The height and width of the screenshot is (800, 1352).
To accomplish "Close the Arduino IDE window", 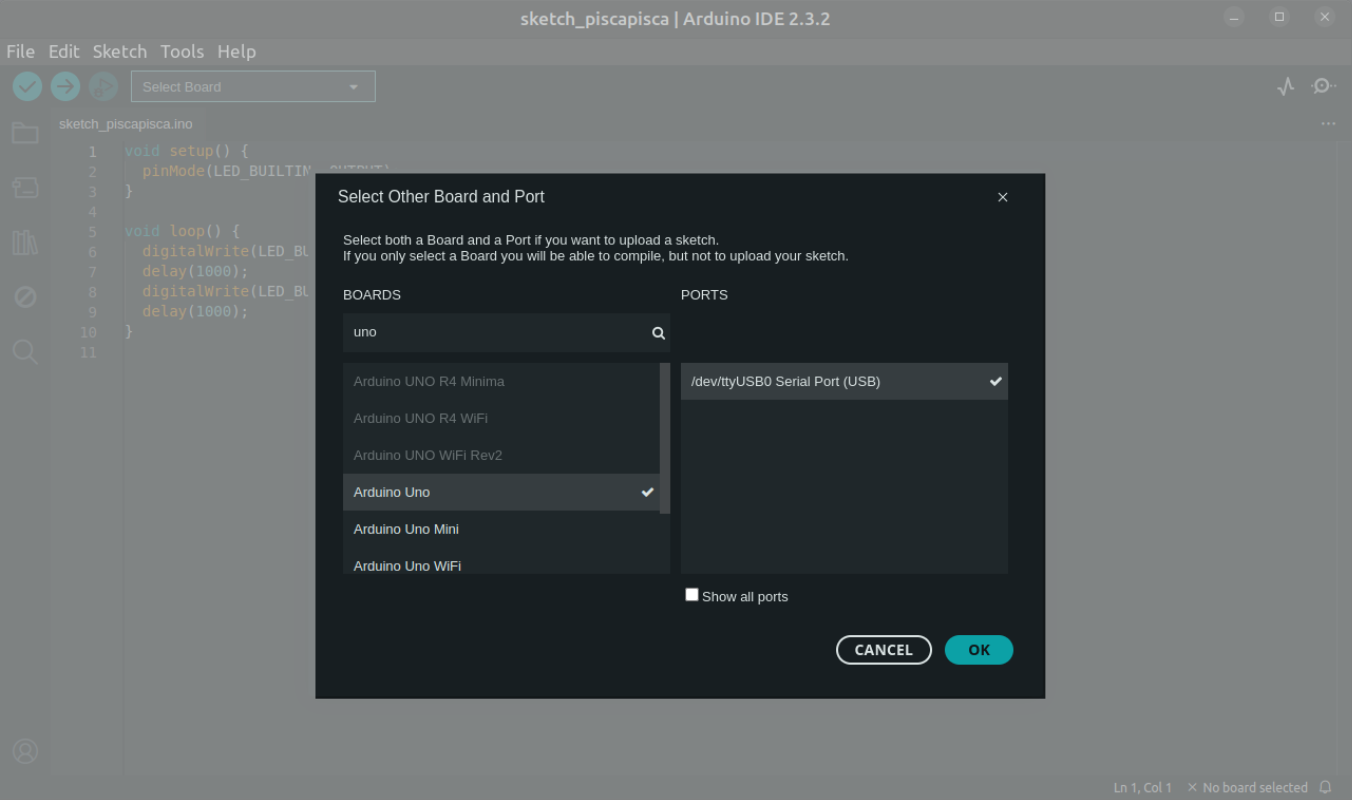I will tap(1323, 18).
